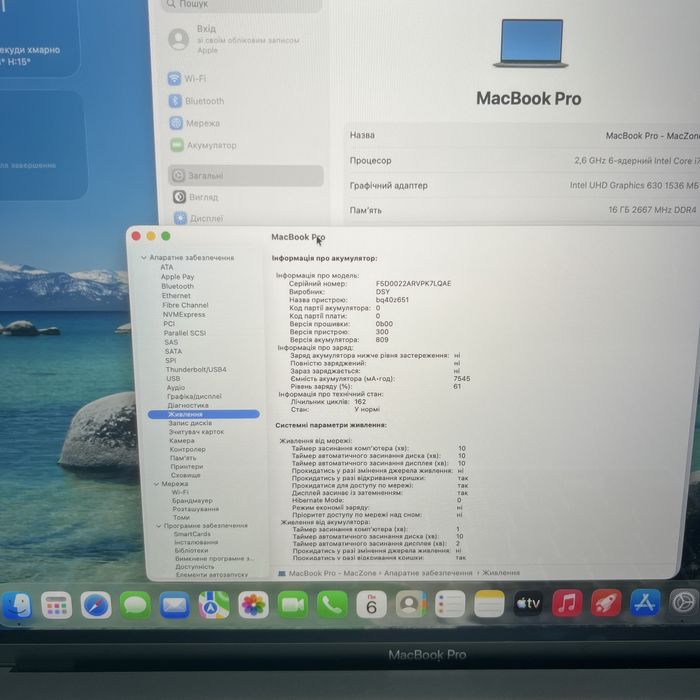
Task: Select Thunderbolt/USB4 in the hardware tree
Action: (196, 370)
